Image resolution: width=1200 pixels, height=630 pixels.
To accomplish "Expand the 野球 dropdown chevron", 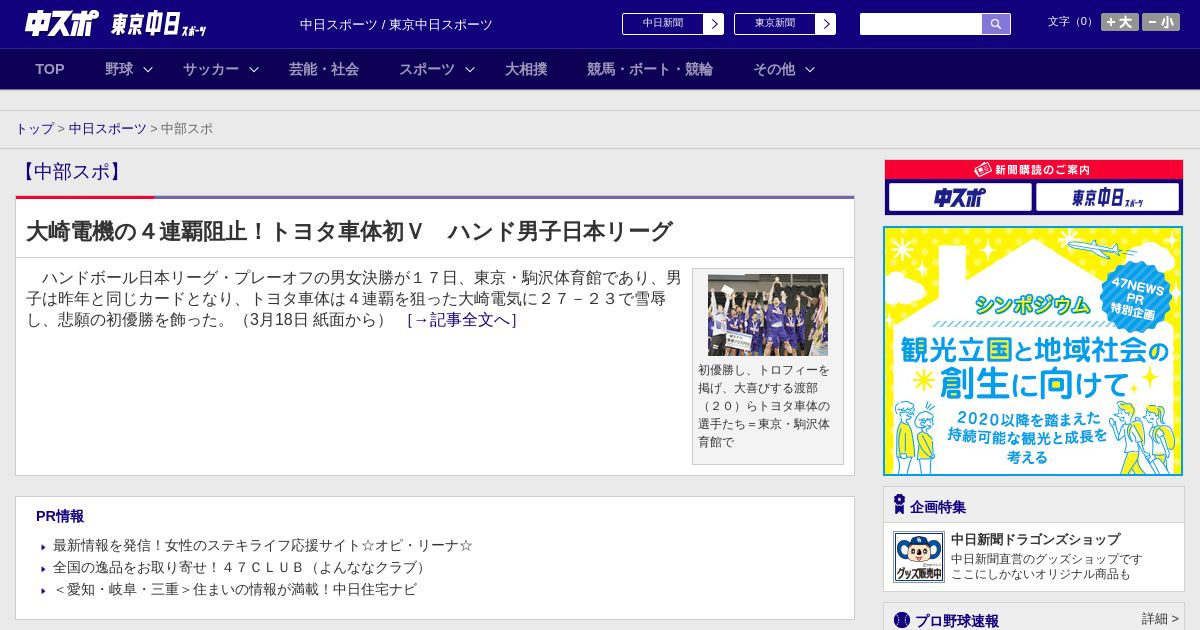I will 148,69.
